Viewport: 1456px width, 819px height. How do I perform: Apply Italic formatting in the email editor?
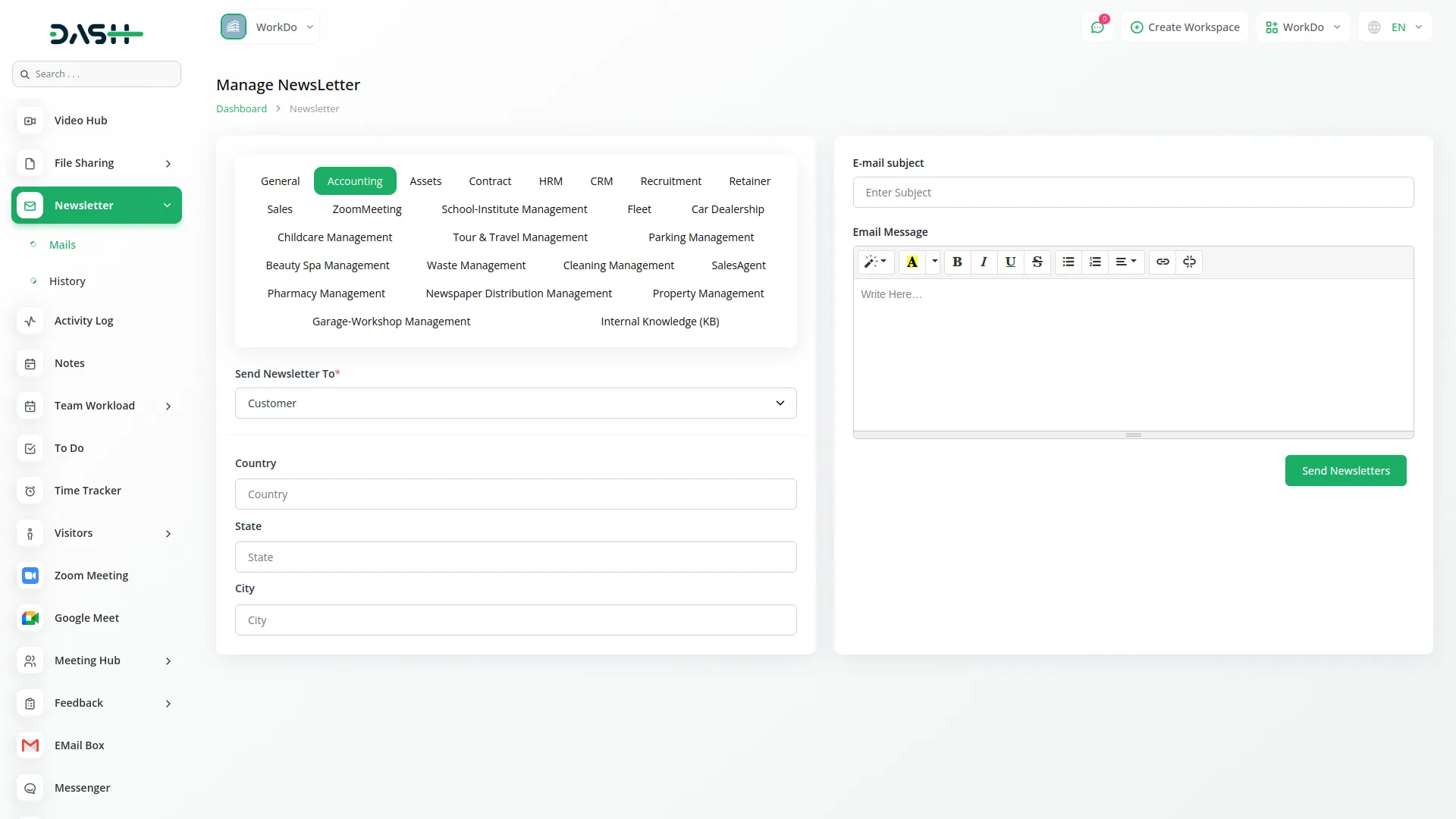(x=983, y=262)
